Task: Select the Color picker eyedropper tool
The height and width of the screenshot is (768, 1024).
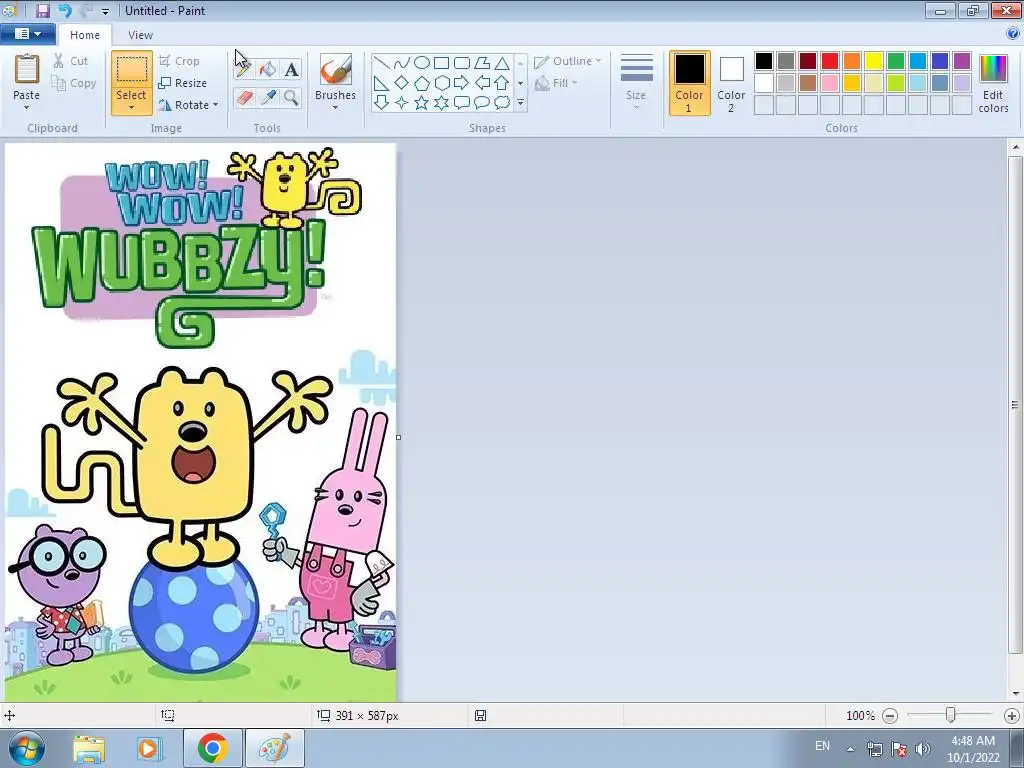Action: pos(268,98)
